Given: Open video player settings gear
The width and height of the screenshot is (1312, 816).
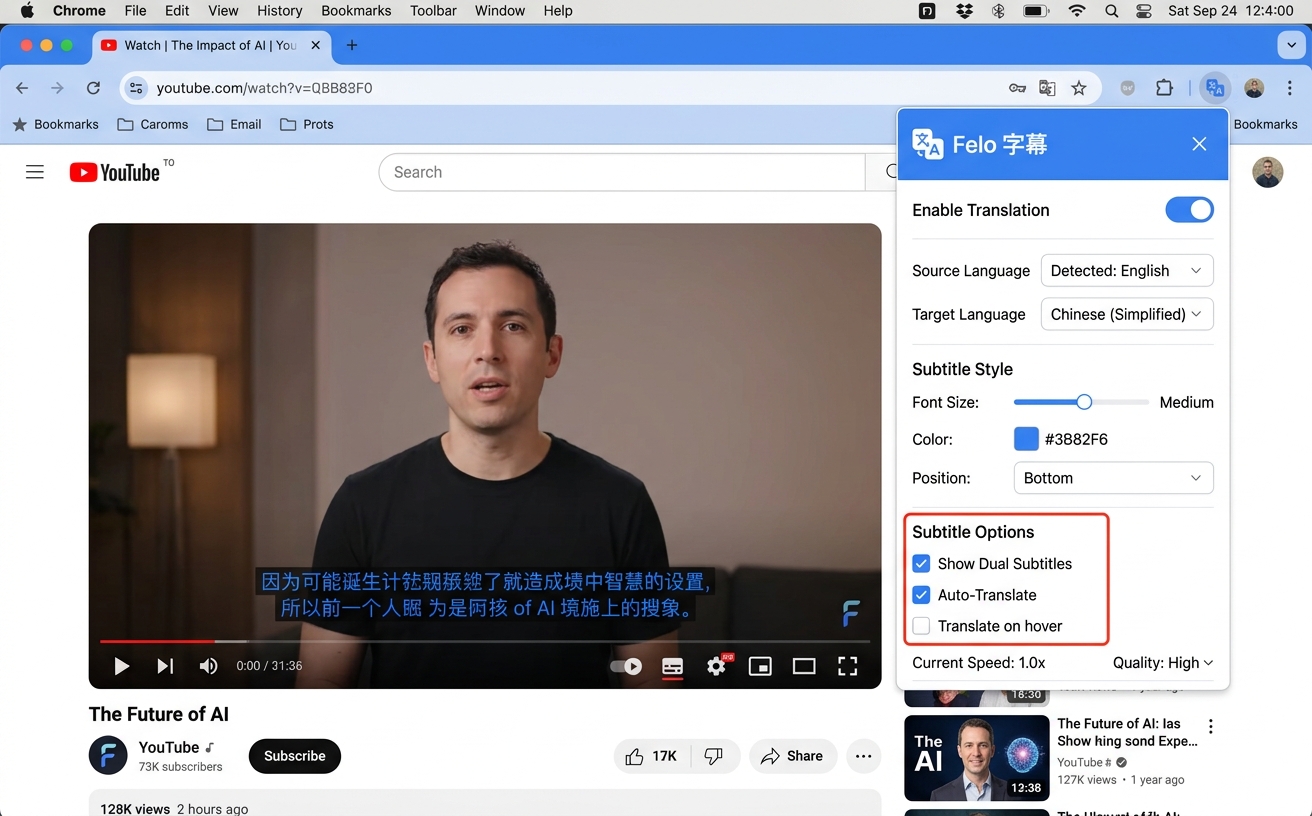Looking at the screenshot, I should pyautogui.click(x=716, y=666).
